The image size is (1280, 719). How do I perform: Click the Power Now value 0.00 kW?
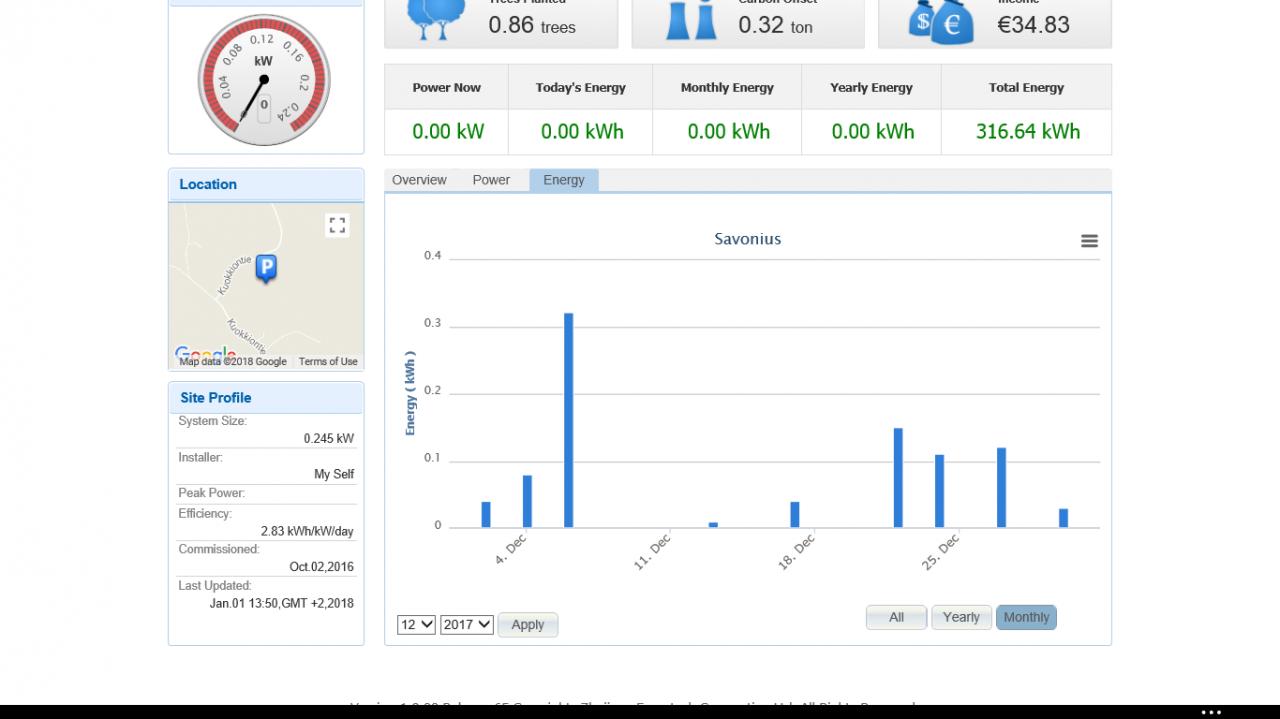coord(448,131)
